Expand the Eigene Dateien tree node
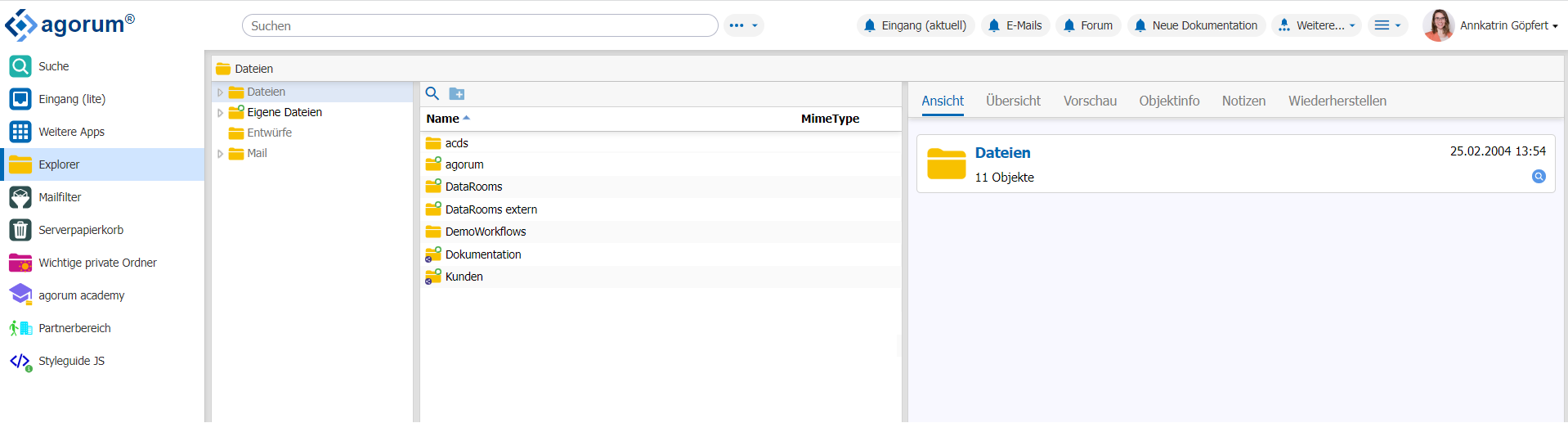Image resolution: width=1568 pixels, height=423 pixels. (220, 113)
